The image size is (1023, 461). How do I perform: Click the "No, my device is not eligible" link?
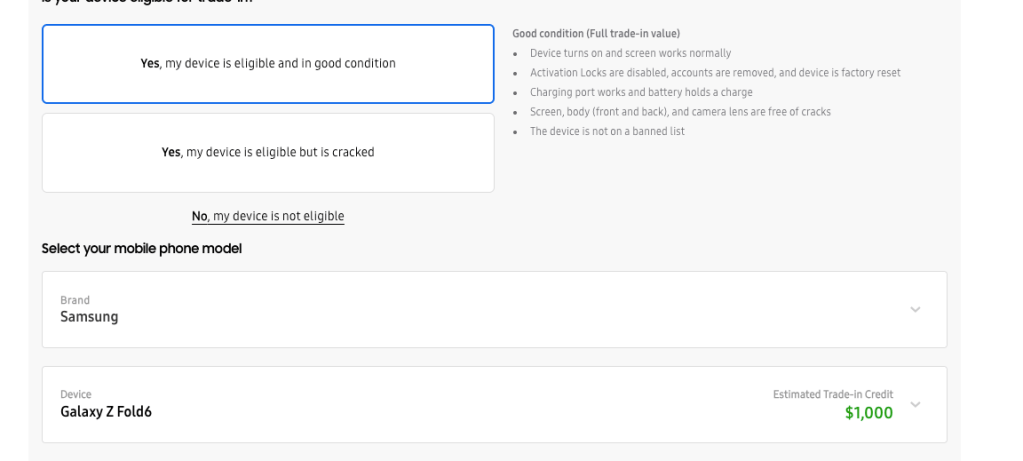[x=268, y=216]
